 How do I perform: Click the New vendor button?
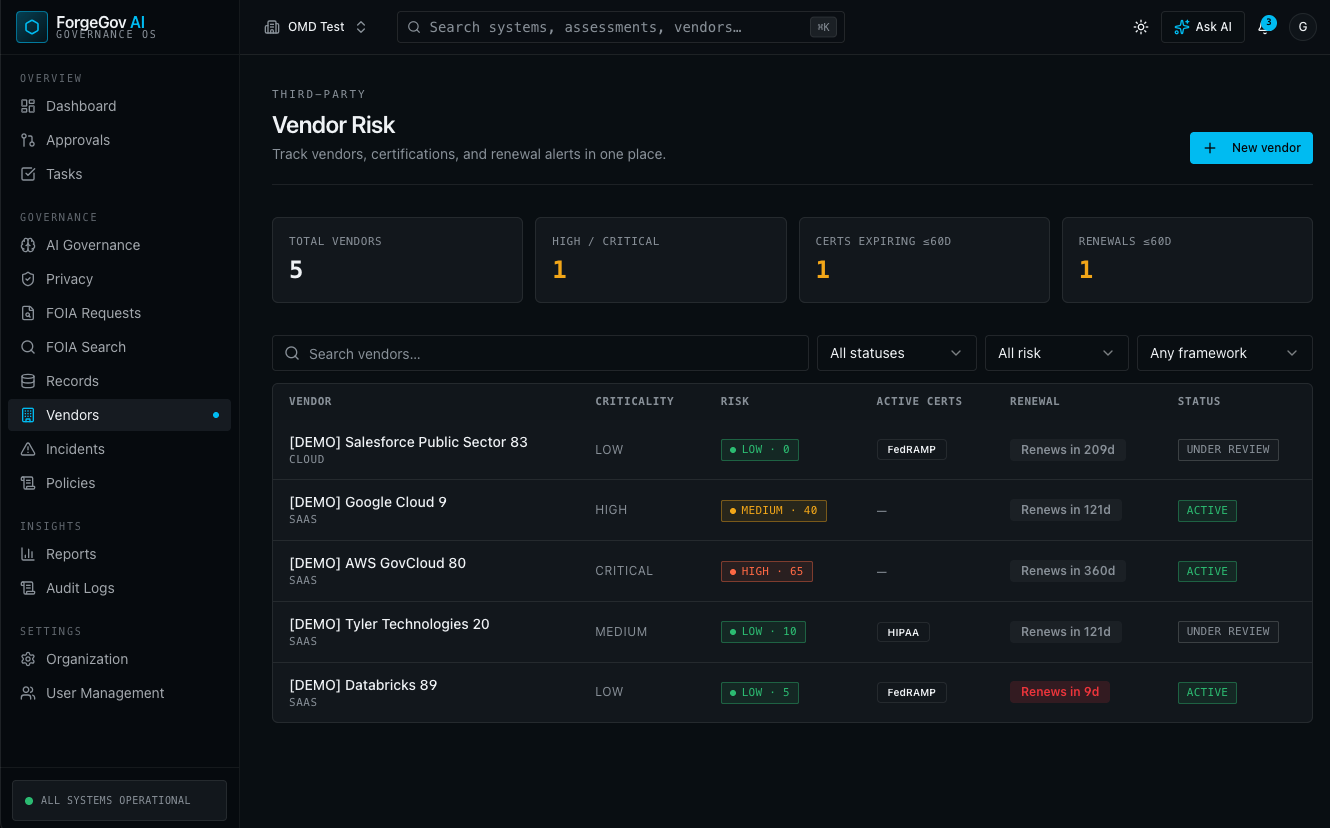(x=1251, y=148)
